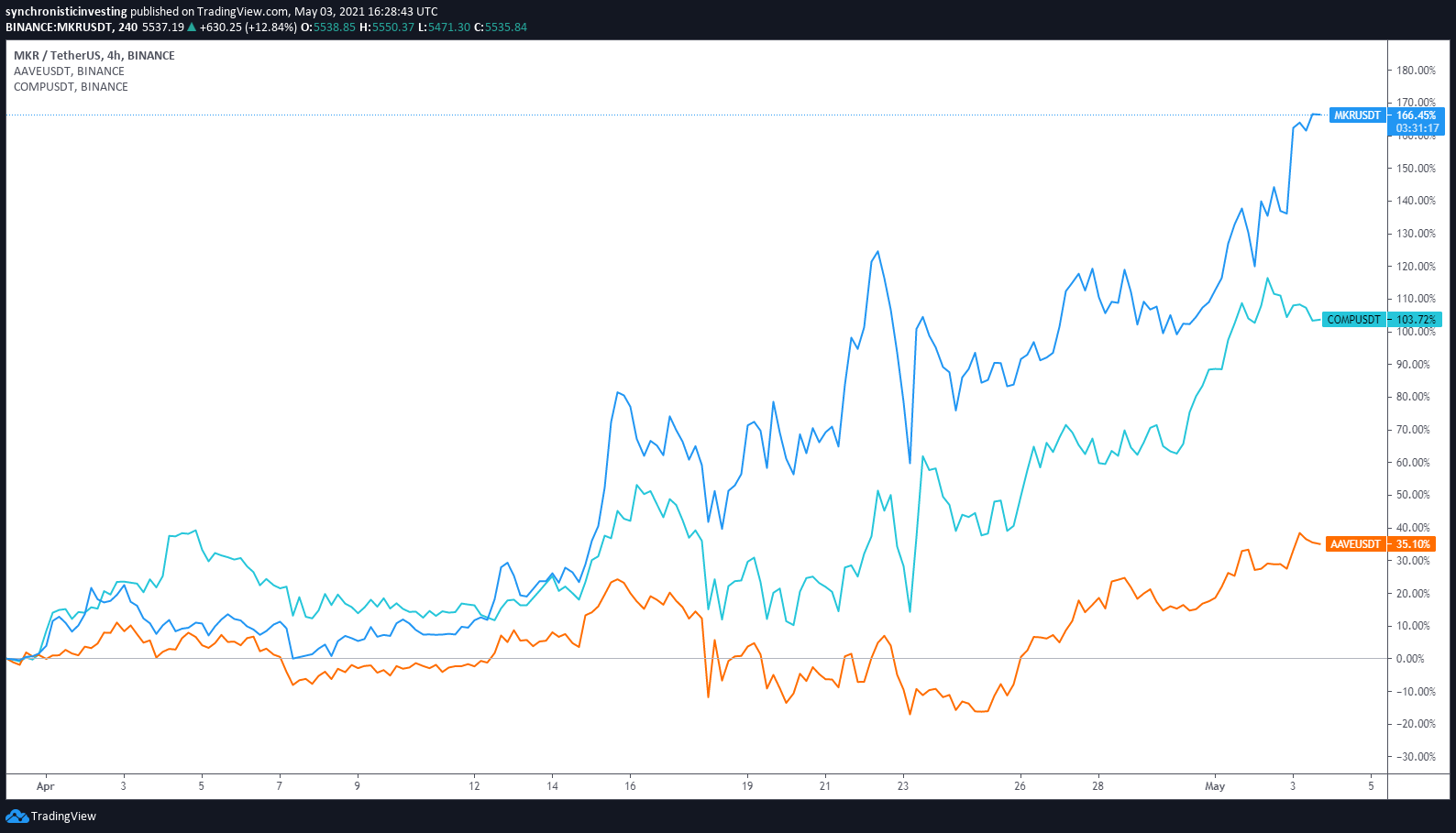The height and width of the screenshot is (833, 1456).
Task: Open the synchronisticinvesting author name
Action: pyautogui.click(x=66, y=12)
